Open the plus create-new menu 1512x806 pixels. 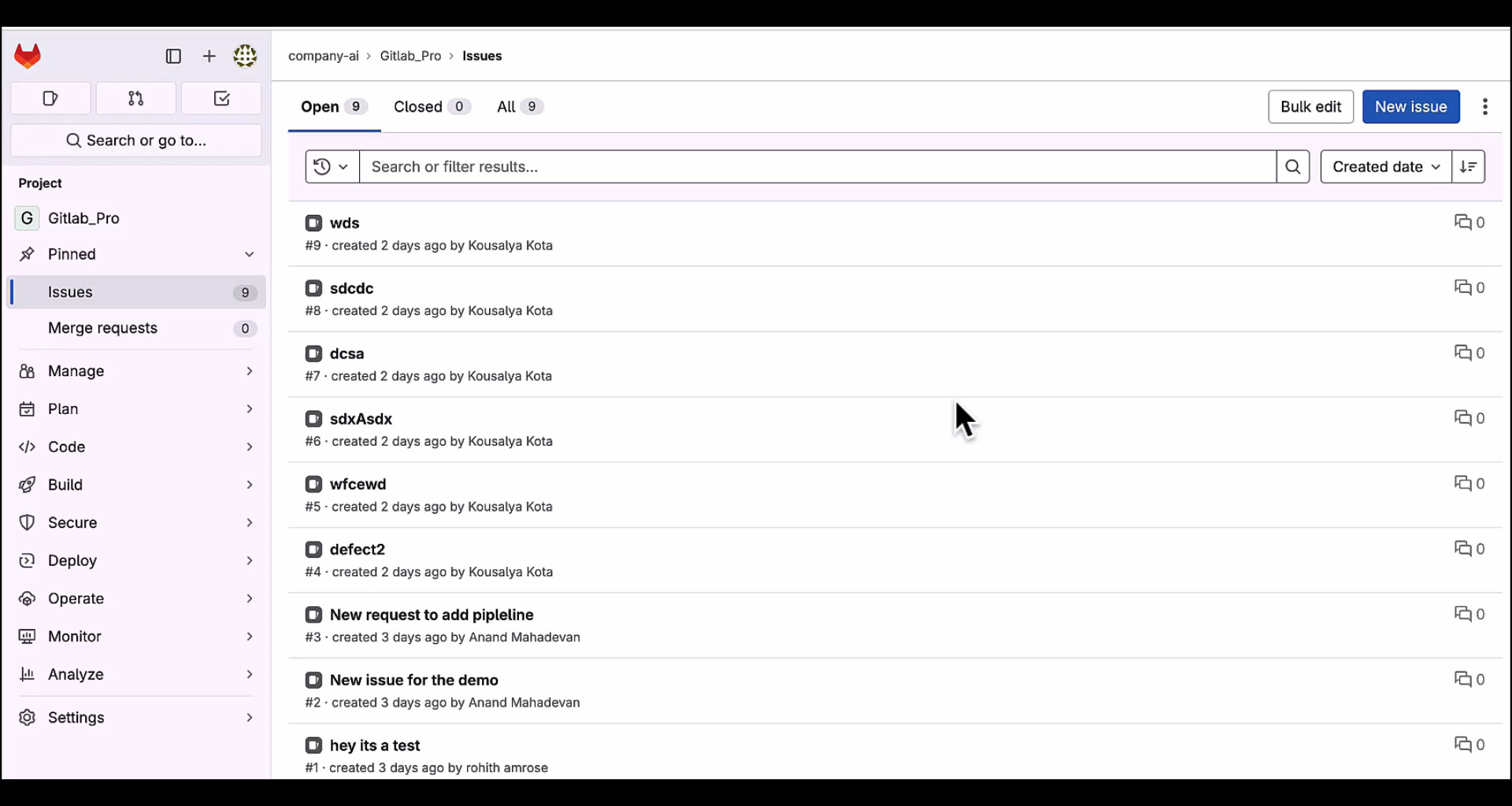[209, 56]
